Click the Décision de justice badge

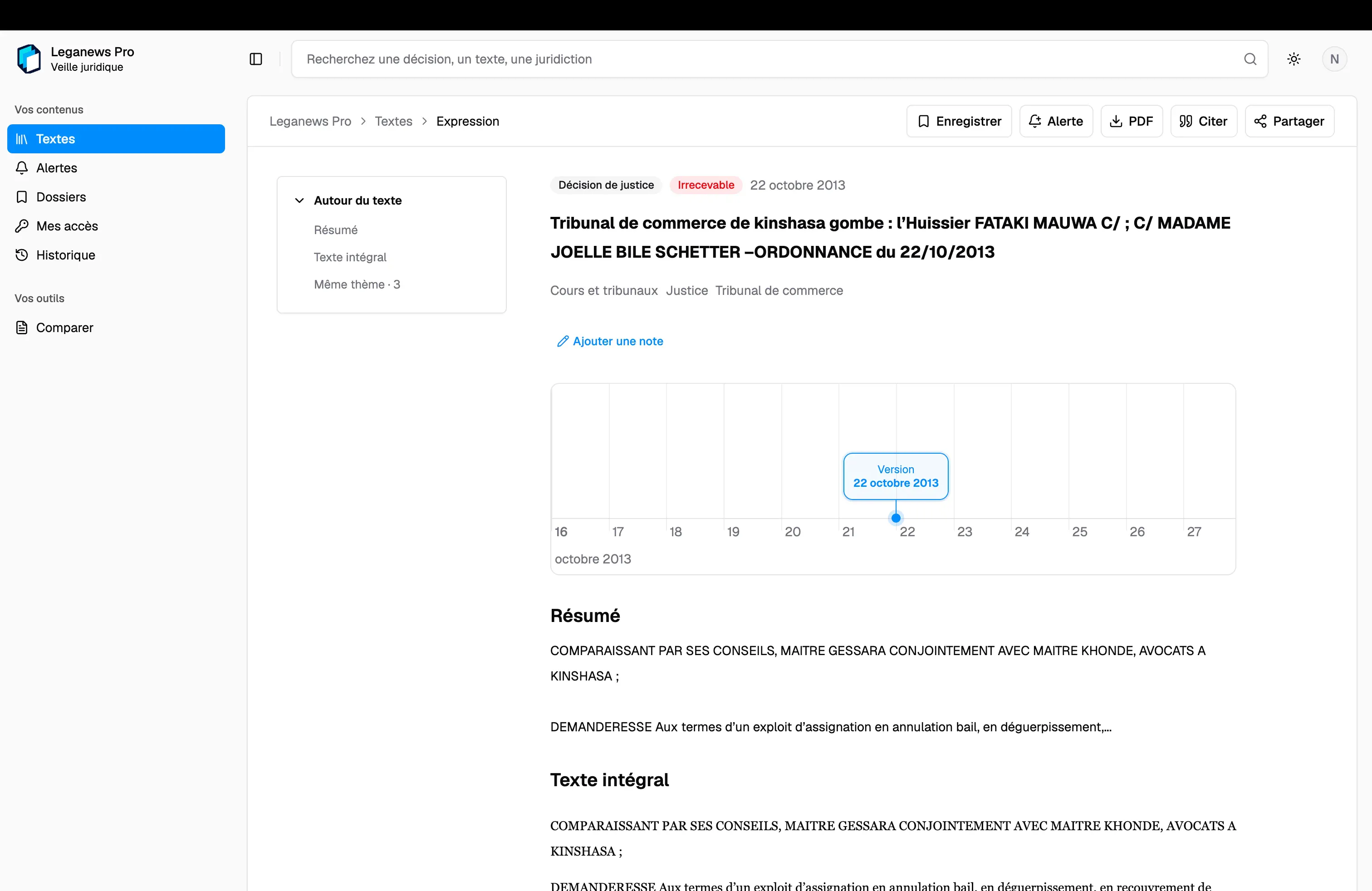coord(606,185)
